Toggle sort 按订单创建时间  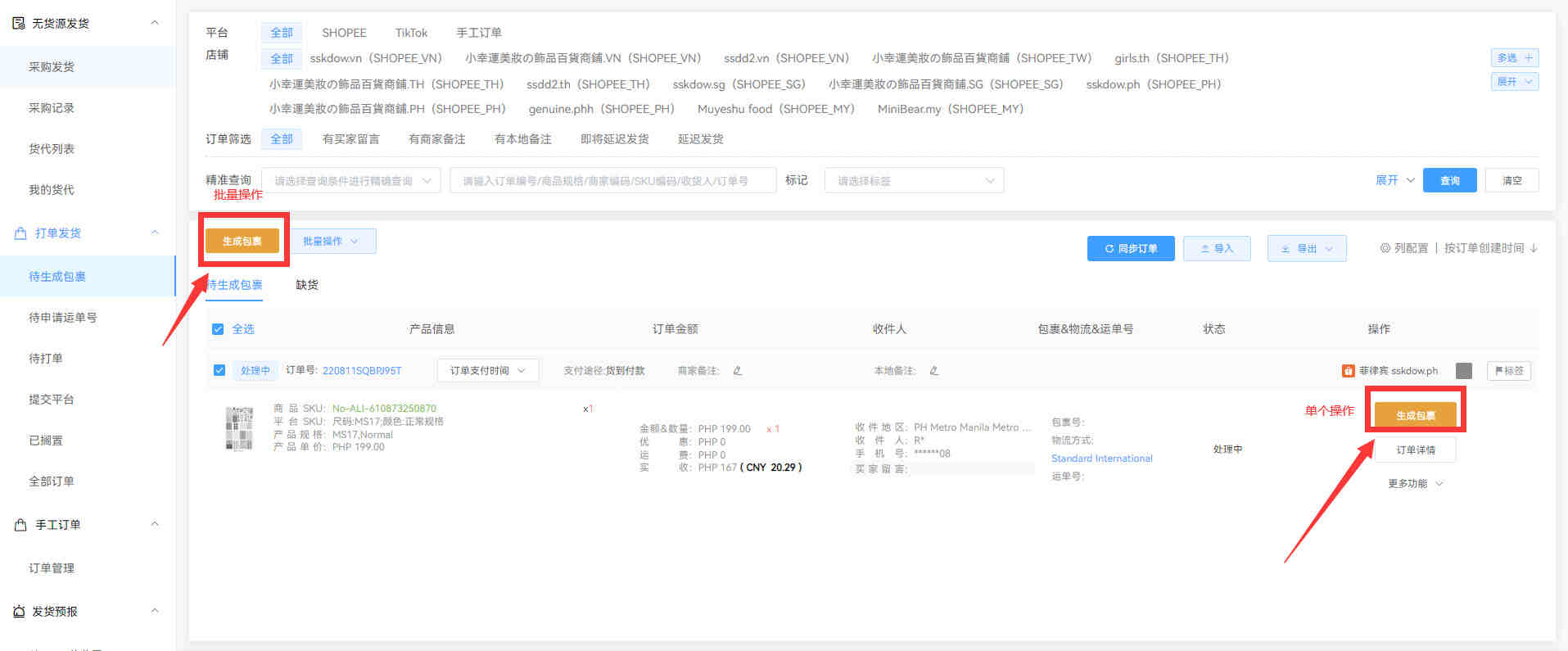point(1491,248)
